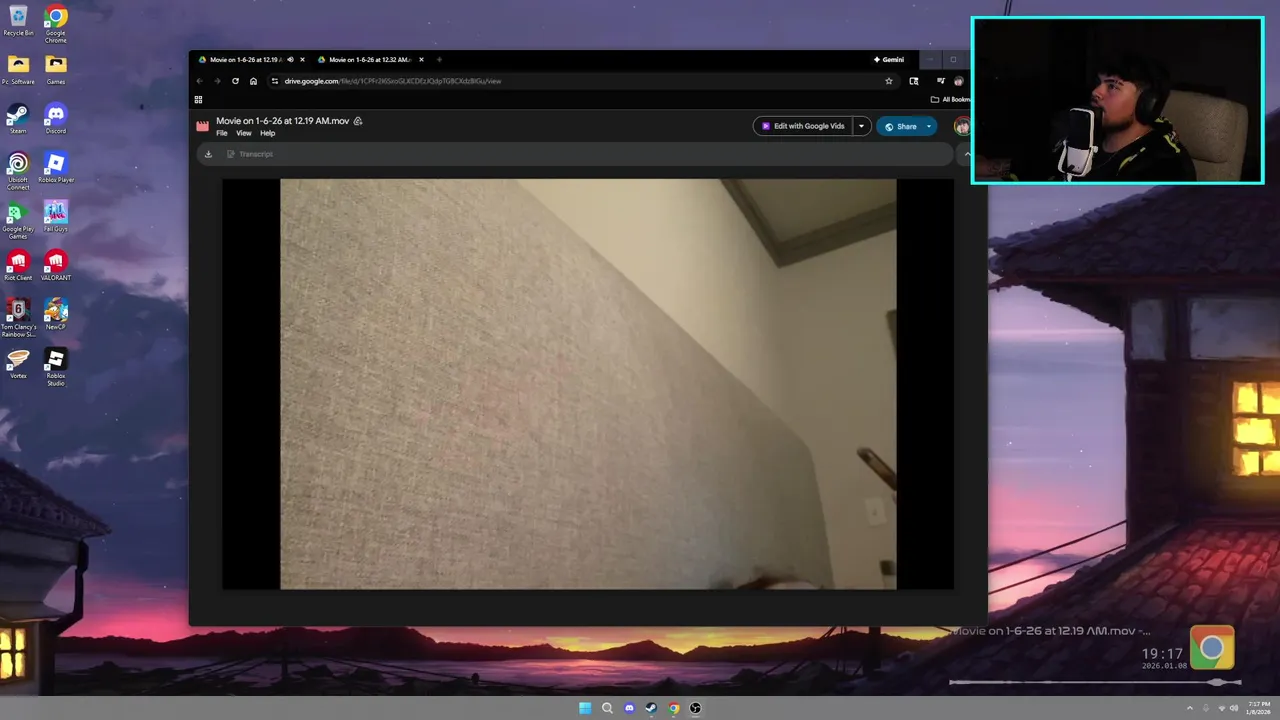Viewport: 1280px width, 720px height.
Task: Go back in the Chrome browser
Action: [x=199, y=81]
